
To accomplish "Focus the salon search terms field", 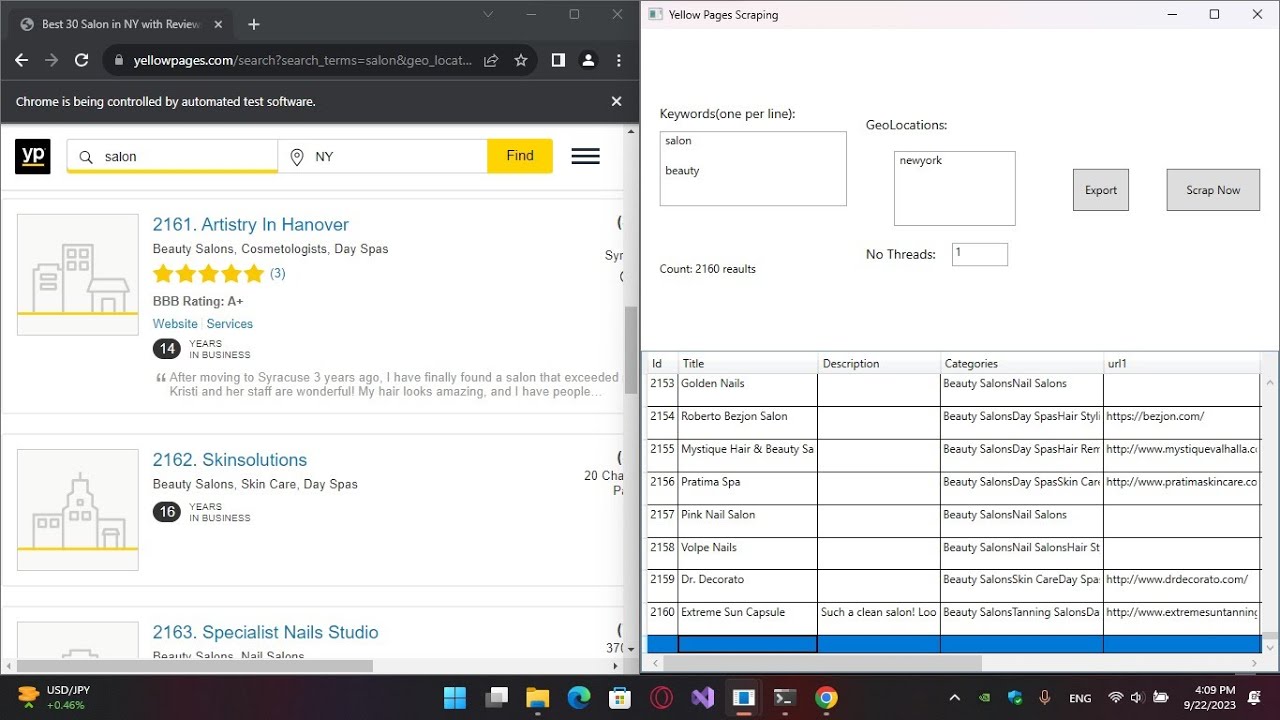I will (x=172, y=156).
